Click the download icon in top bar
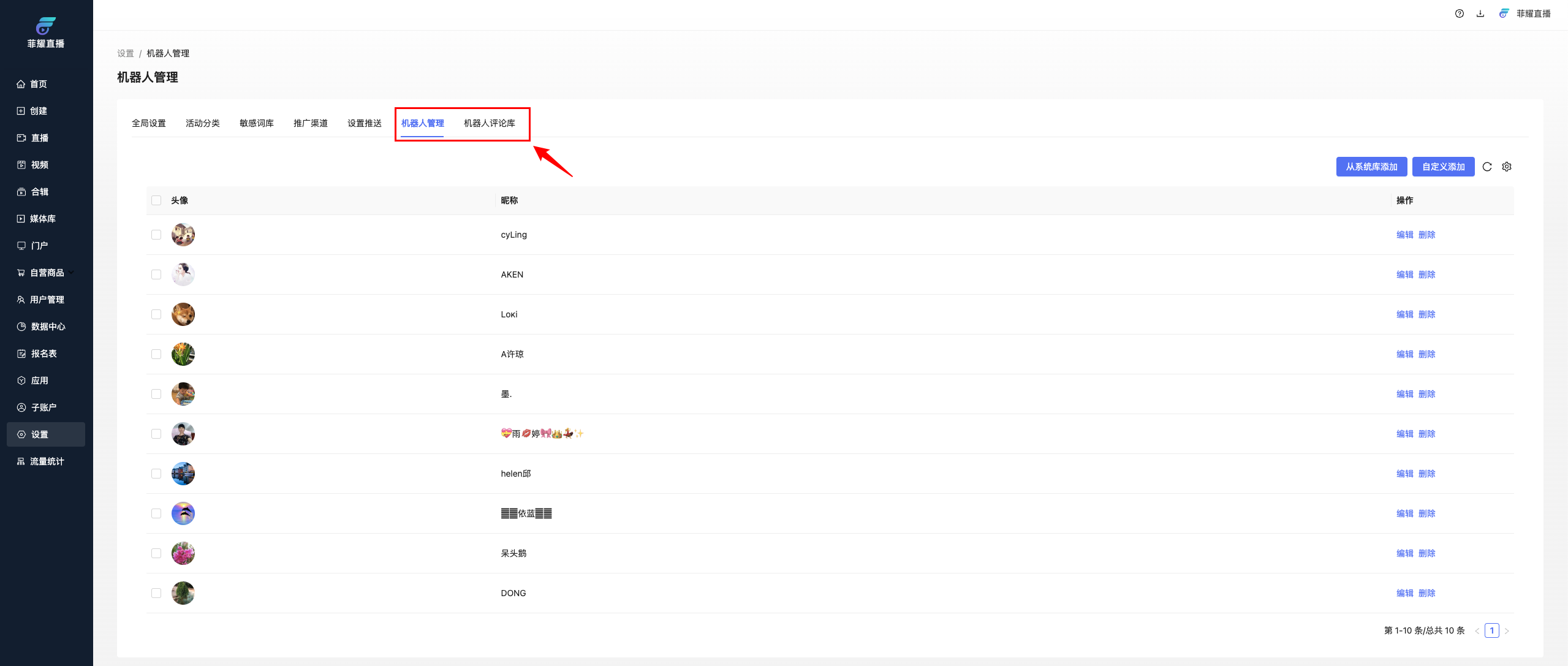The image size is (1568, 666). point(1480,13)
